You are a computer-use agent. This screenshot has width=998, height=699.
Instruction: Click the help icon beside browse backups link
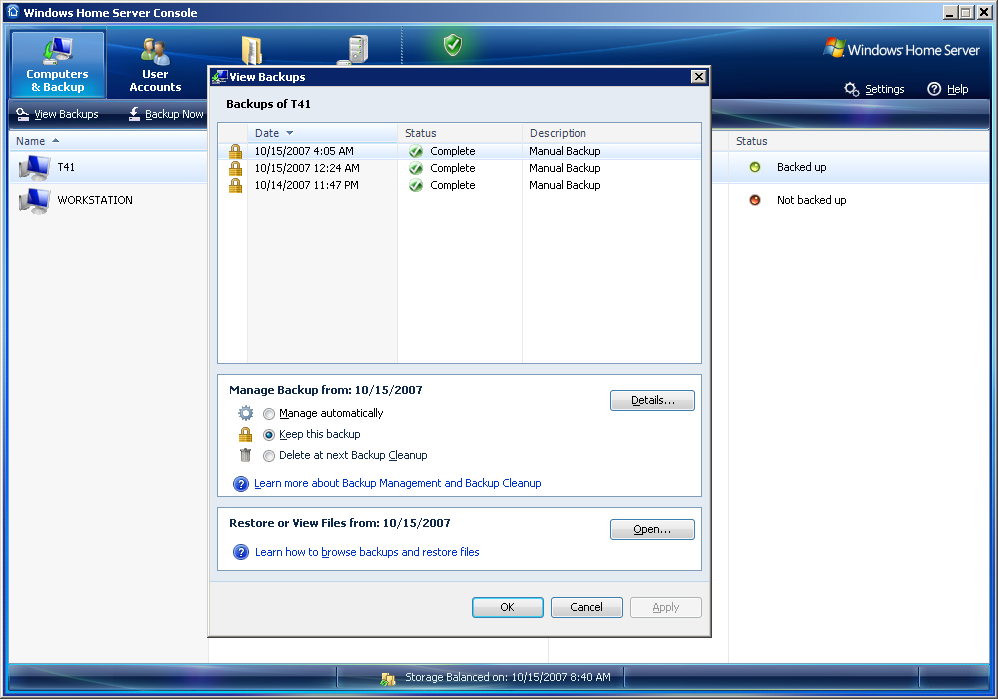241,552
